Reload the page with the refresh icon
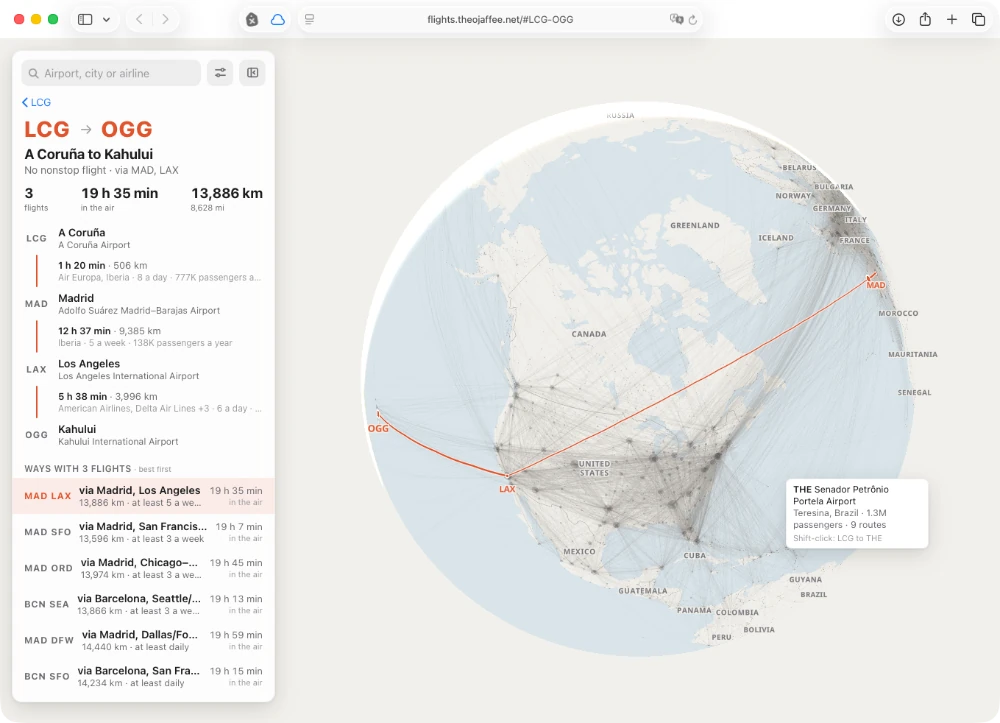1000x723 pixels. [693, 20]
